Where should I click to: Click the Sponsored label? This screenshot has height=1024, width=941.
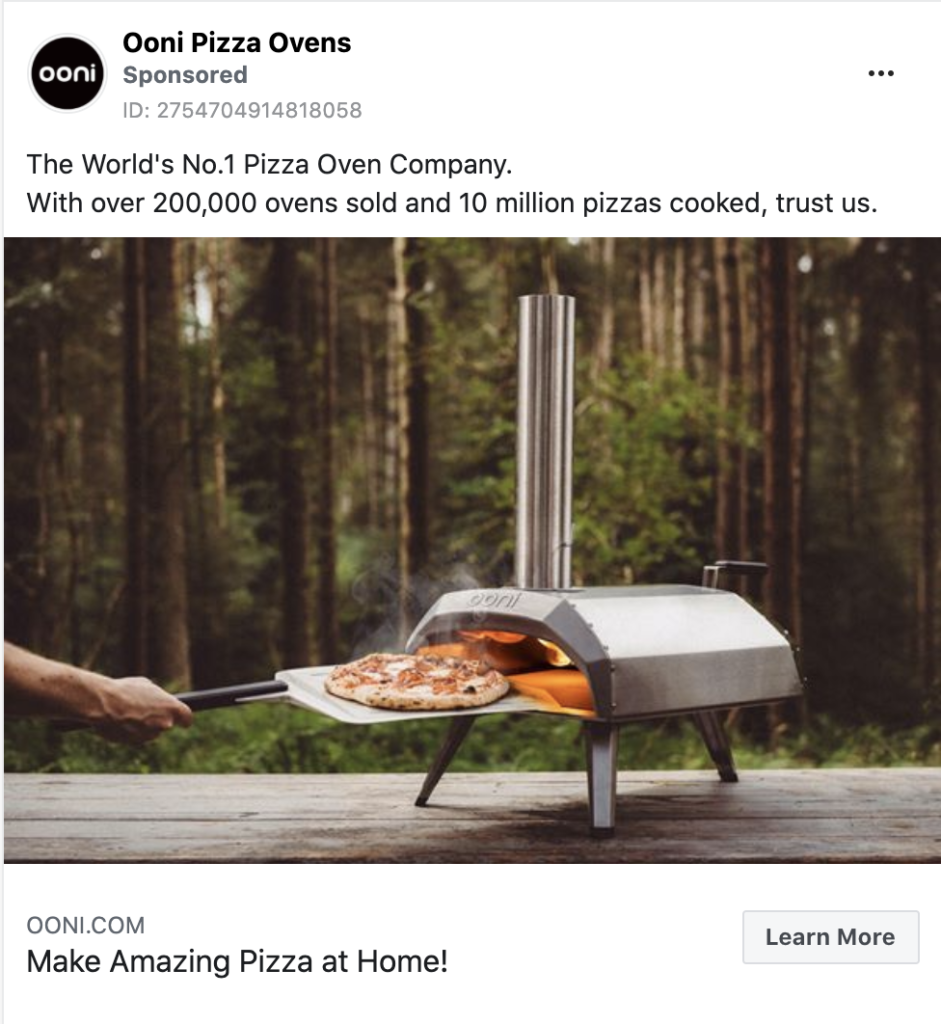[185, 75]
